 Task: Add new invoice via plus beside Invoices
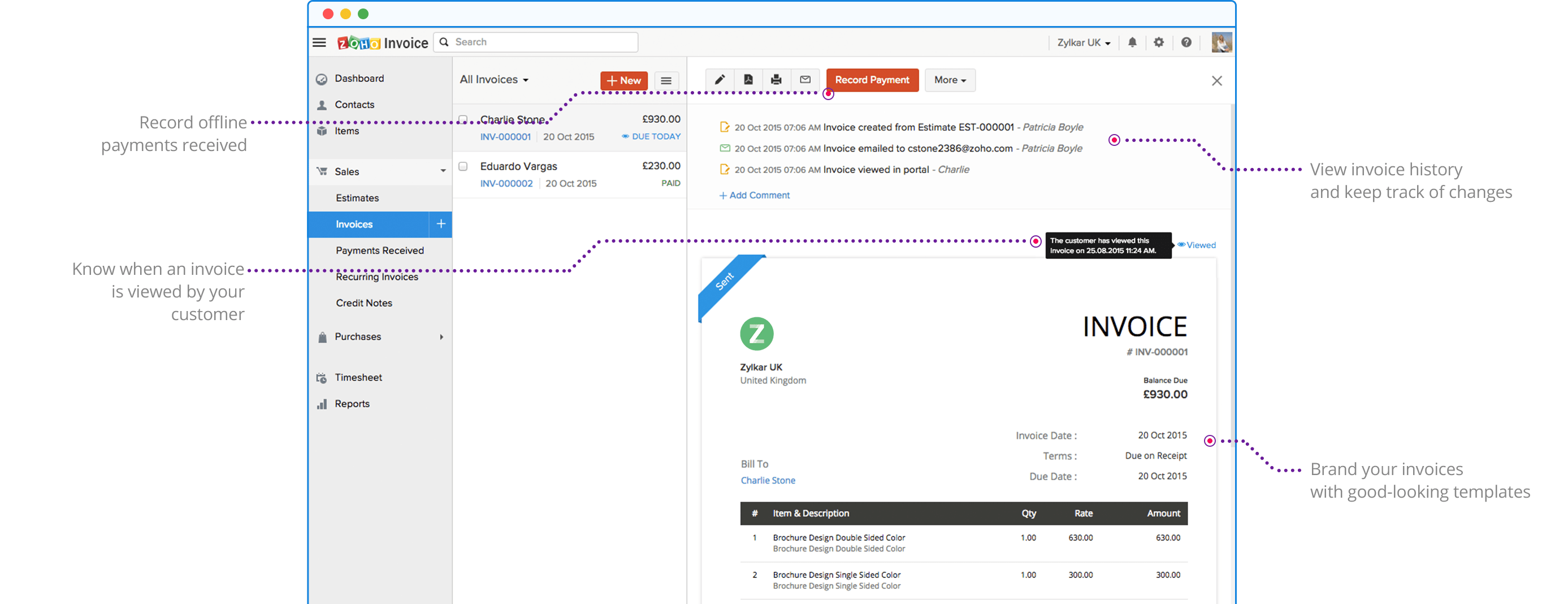[x=441, y=224]
